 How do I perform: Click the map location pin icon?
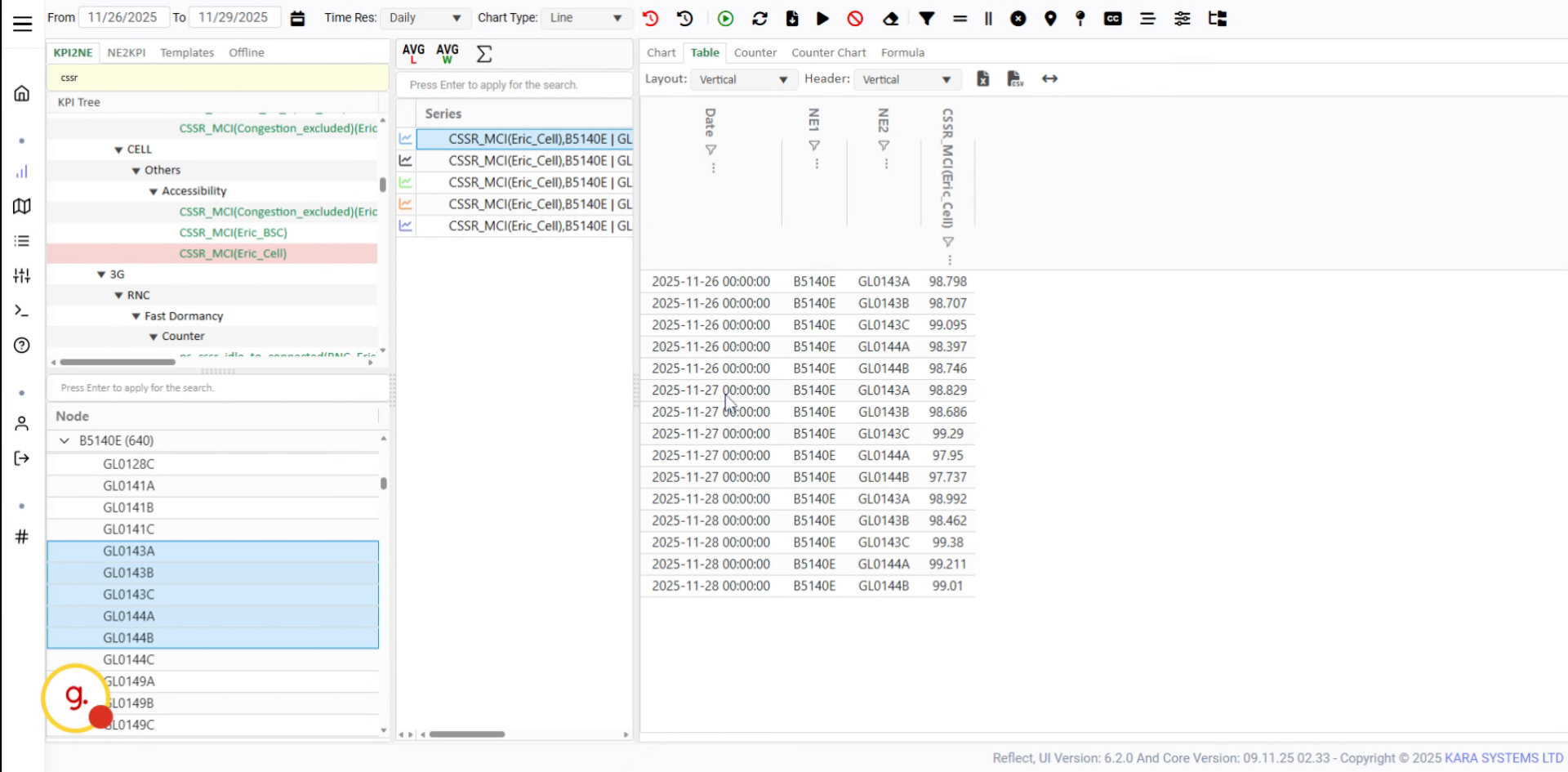[1051, 18]
